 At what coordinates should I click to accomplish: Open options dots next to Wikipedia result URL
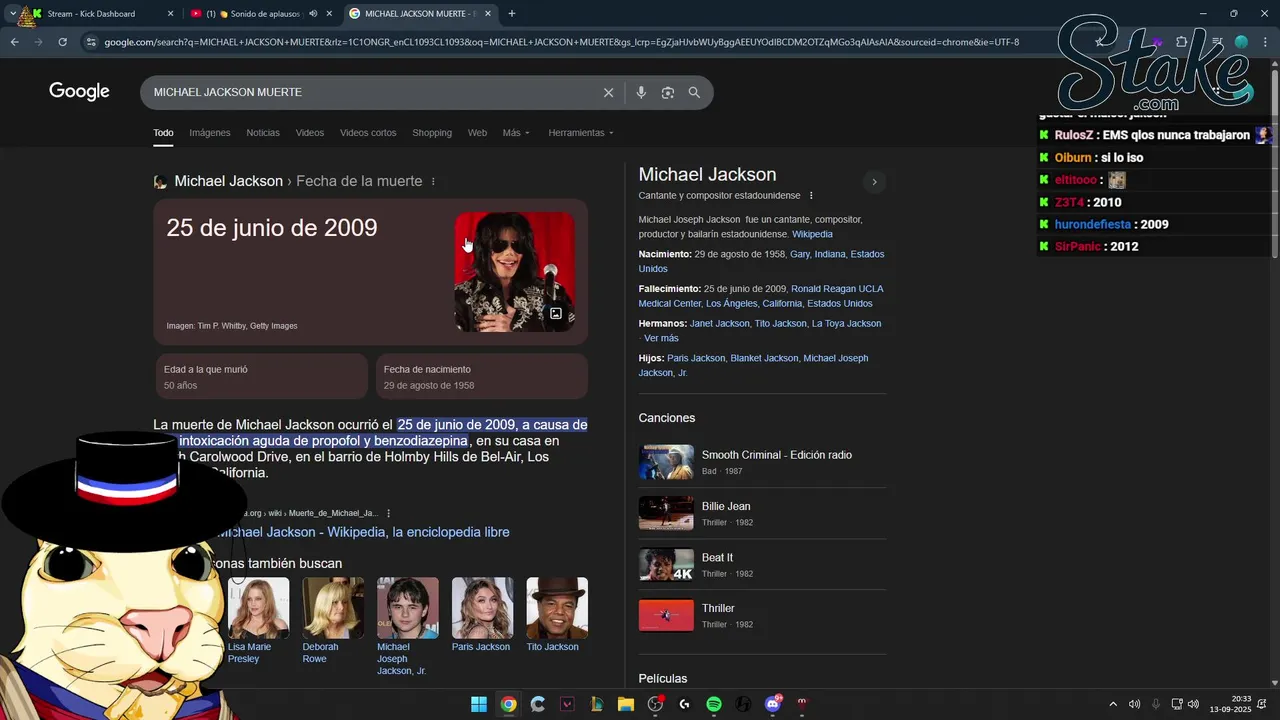(x=389, y=513)
